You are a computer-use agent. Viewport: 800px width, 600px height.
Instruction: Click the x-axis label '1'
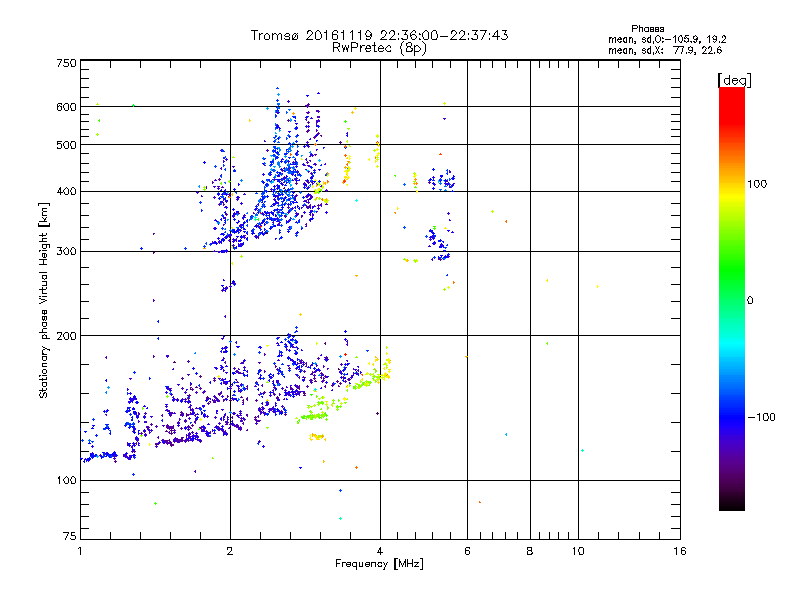tap(80, 551)
